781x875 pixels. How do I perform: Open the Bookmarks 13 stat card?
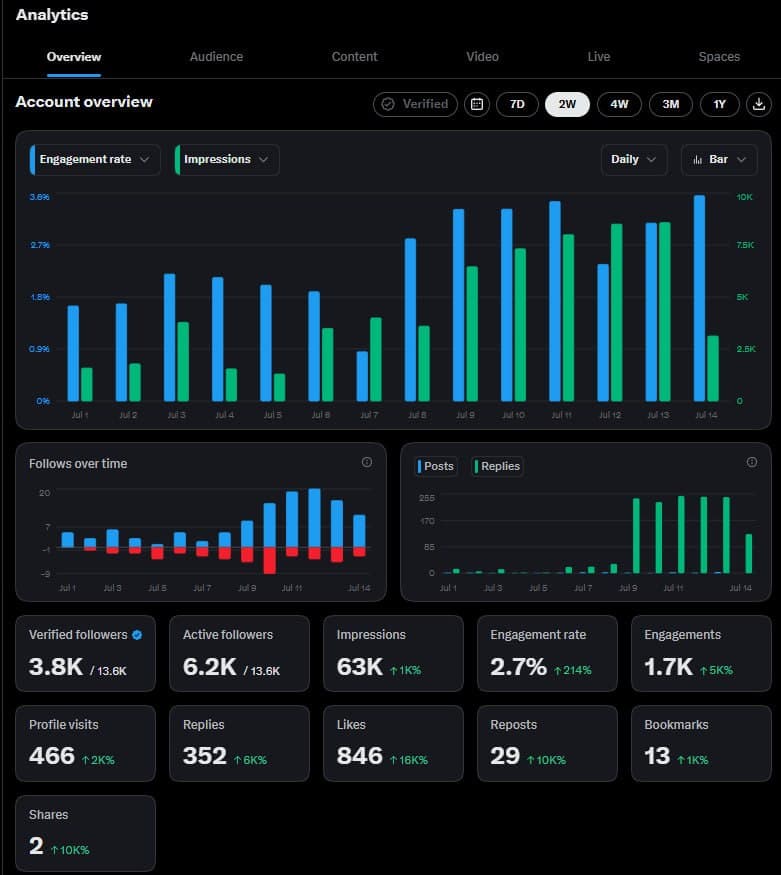tap(701, 743)
